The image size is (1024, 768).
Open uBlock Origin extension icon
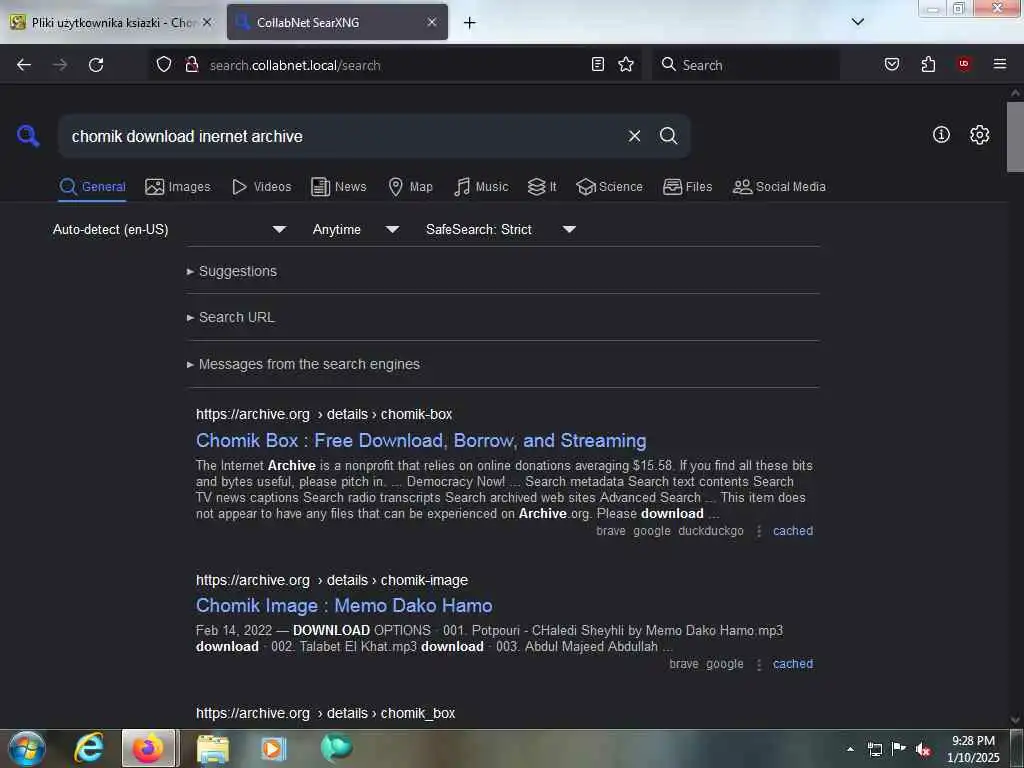pos(964,64)
